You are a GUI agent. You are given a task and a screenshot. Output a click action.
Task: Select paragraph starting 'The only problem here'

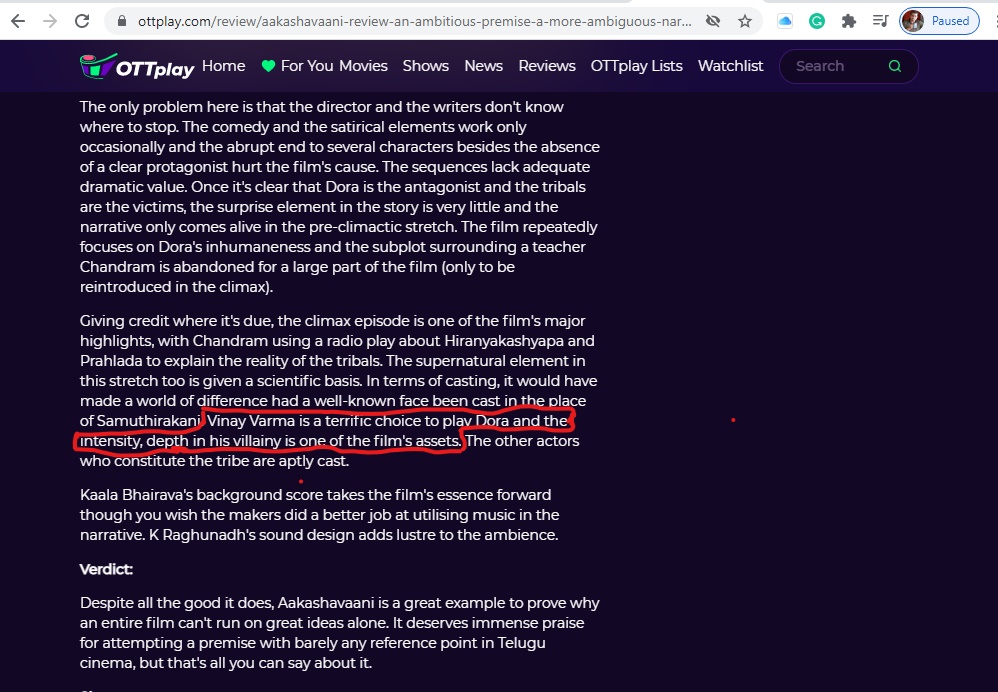[339, 196]
